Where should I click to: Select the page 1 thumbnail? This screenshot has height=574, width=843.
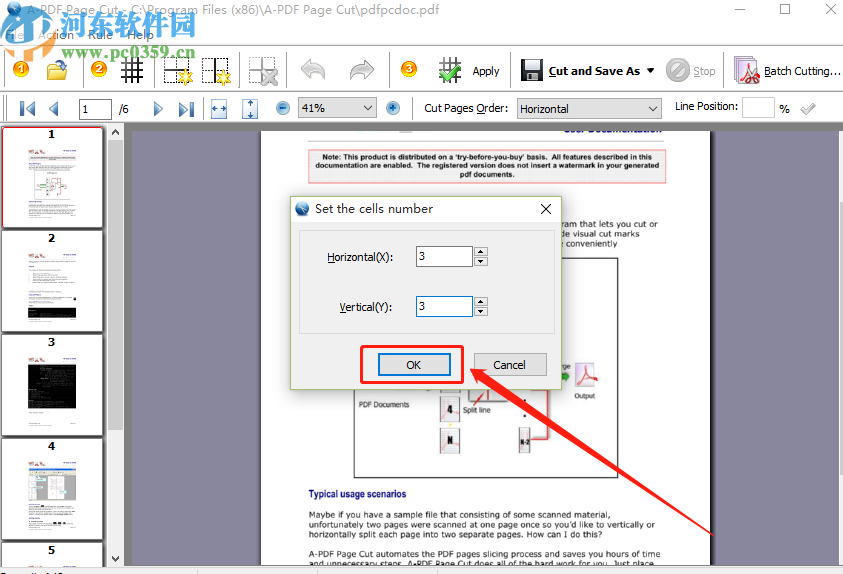coord(52,177)
